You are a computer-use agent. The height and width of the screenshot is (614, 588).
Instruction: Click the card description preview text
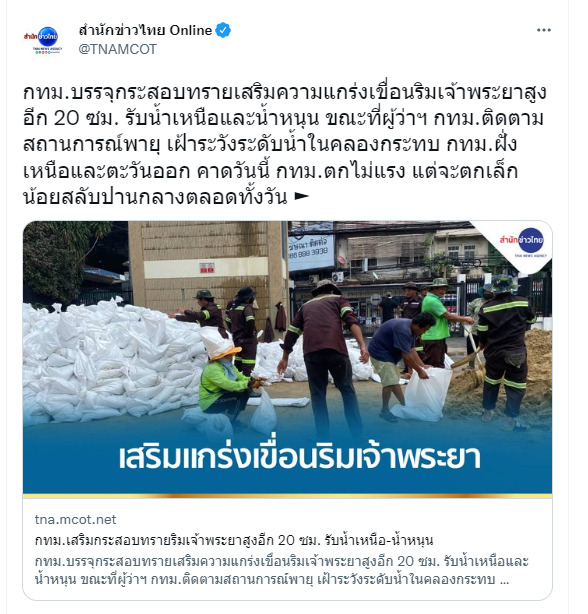[281, 570]
